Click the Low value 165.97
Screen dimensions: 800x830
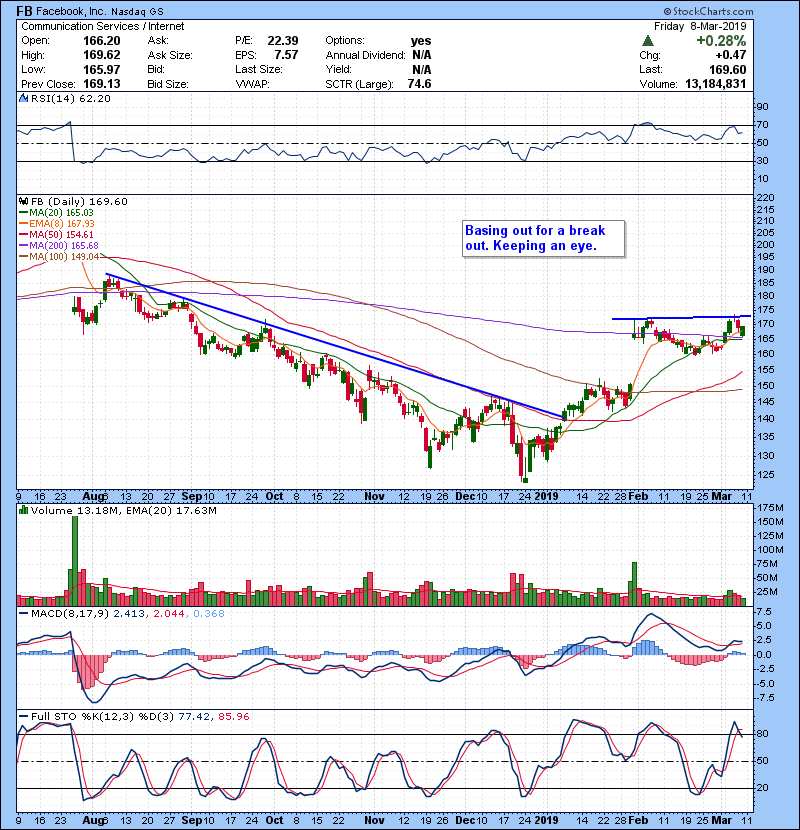pos(102,69)
